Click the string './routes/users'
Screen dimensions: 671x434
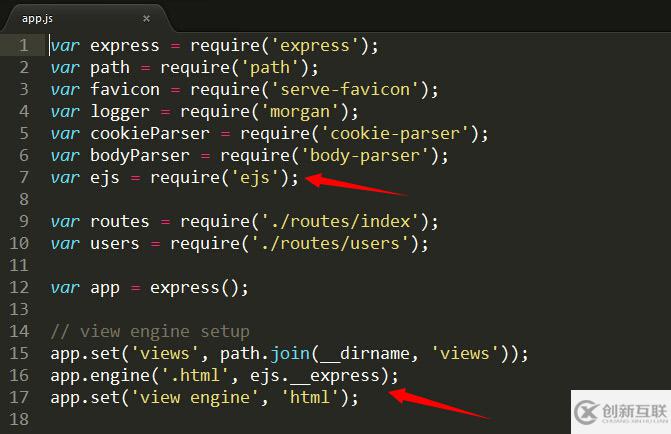(x=330, y=243)
